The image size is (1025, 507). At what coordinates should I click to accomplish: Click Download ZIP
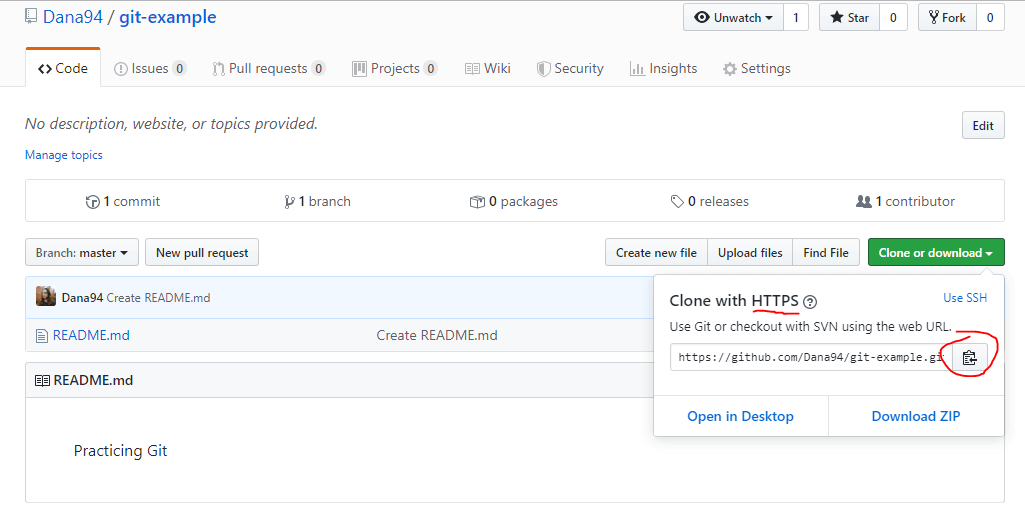tap(916, 416)
